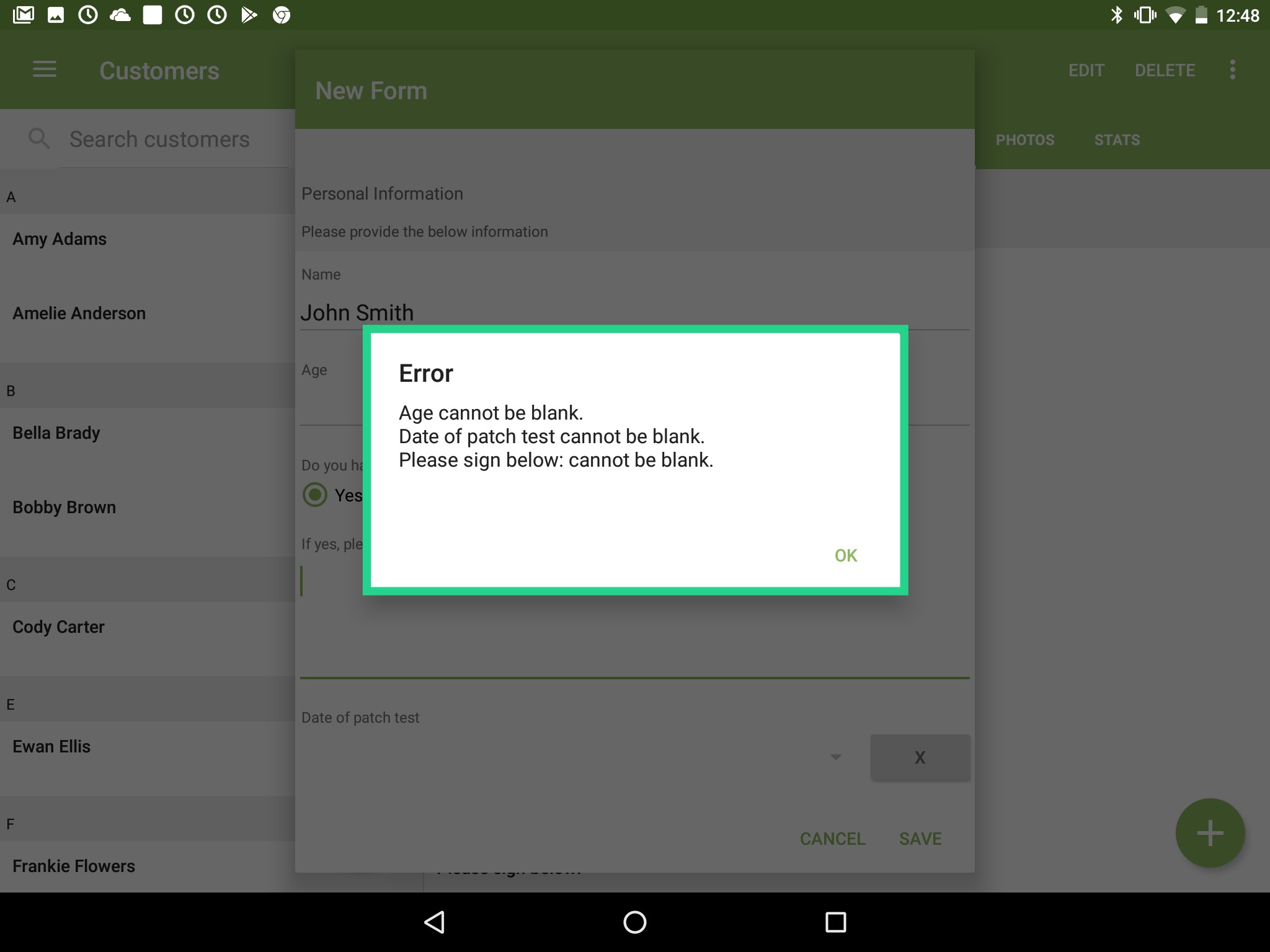Dismiss the error dialog with OK
The width and height of the screenshot is (1270, 952).
click(x=845, y=555)
